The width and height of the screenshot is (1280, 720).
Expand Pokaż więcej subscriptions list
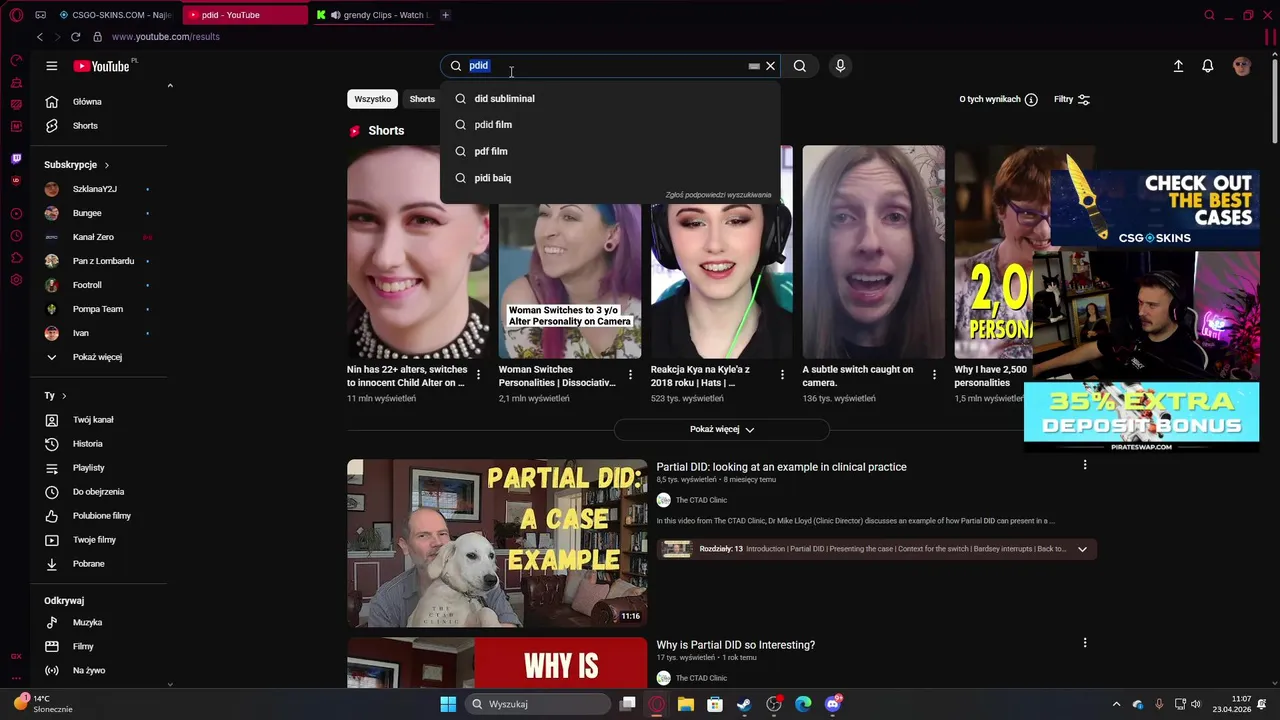click(100, 357)
